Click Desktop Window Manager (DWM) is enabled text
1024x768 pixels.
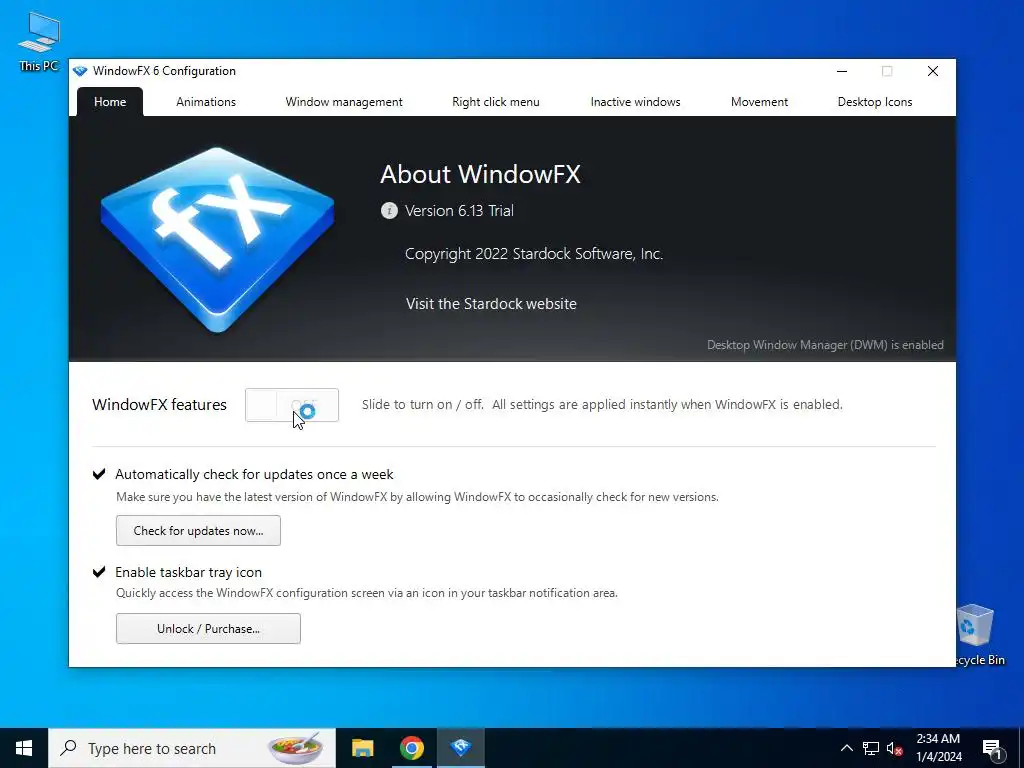click(825, 345)
